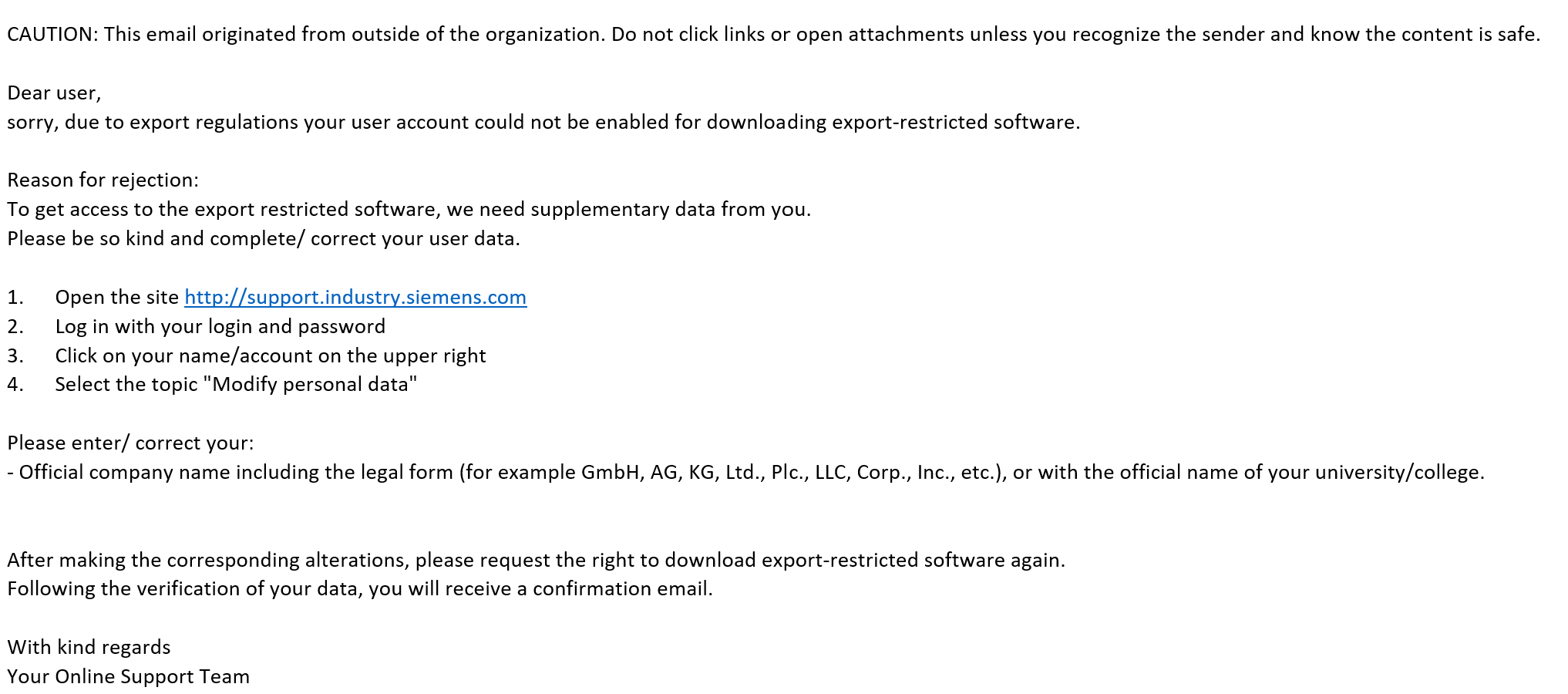This screenshot has width=1568, height=694.
Task: Click the list number "1." marker
Action: pos(15,298)
